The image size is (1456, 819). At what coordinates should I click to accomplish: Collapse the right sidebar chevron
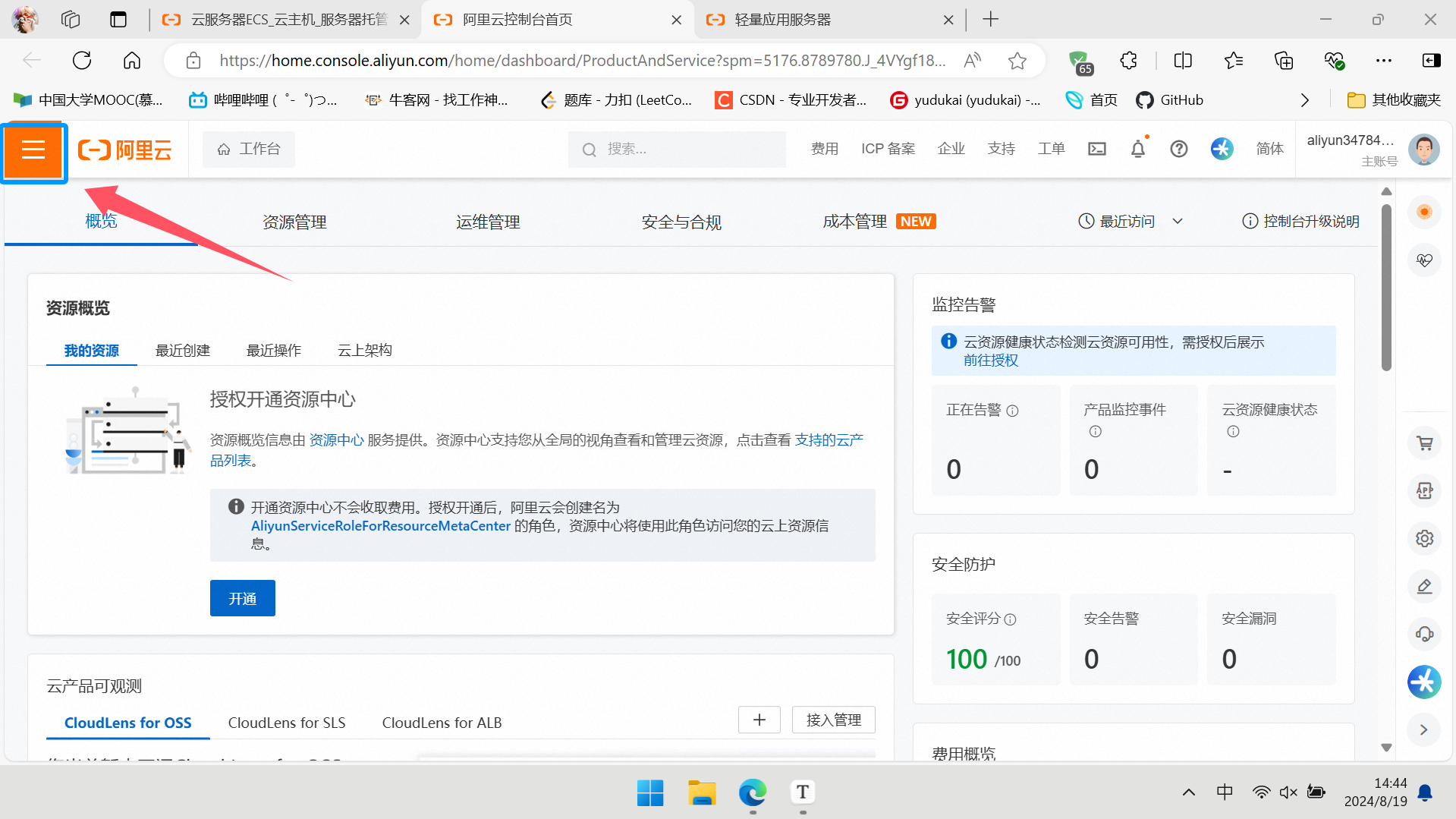[1424, 729]
